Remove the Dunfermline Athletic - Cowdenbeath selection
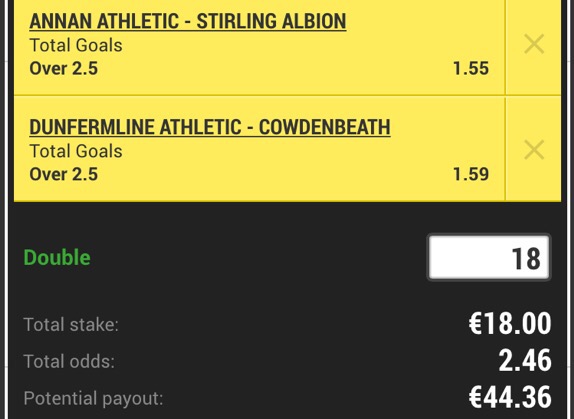The image size is (574, 419). (x=534, y=149)
